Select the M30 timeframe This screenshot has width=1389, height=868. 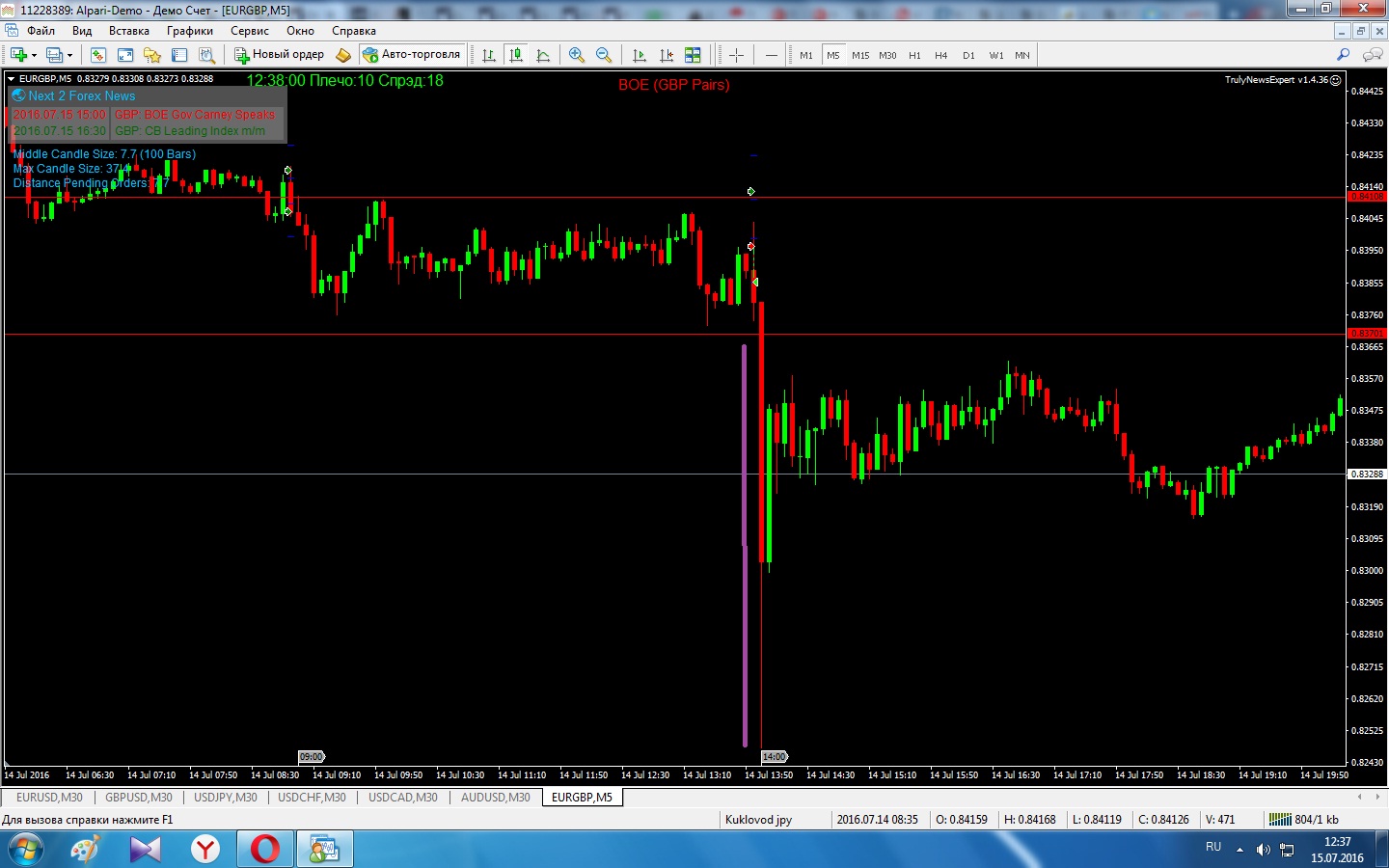click(x=887, y=55)
